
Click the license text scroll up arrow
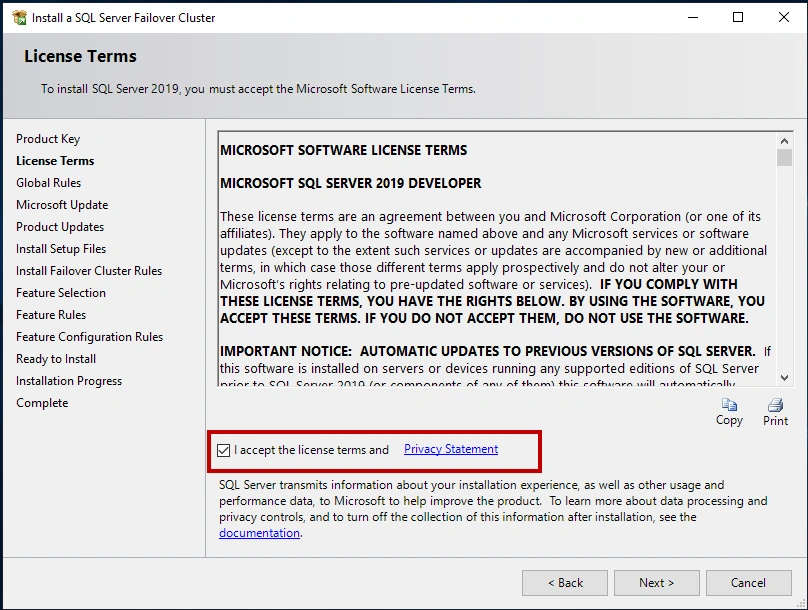click(x=784, y=141)
